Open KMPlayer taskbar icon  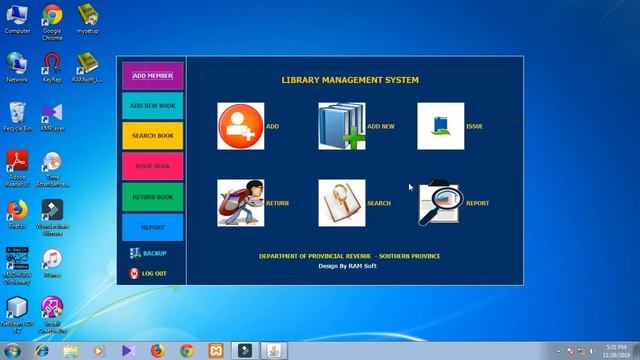click(x=128, y=351)
